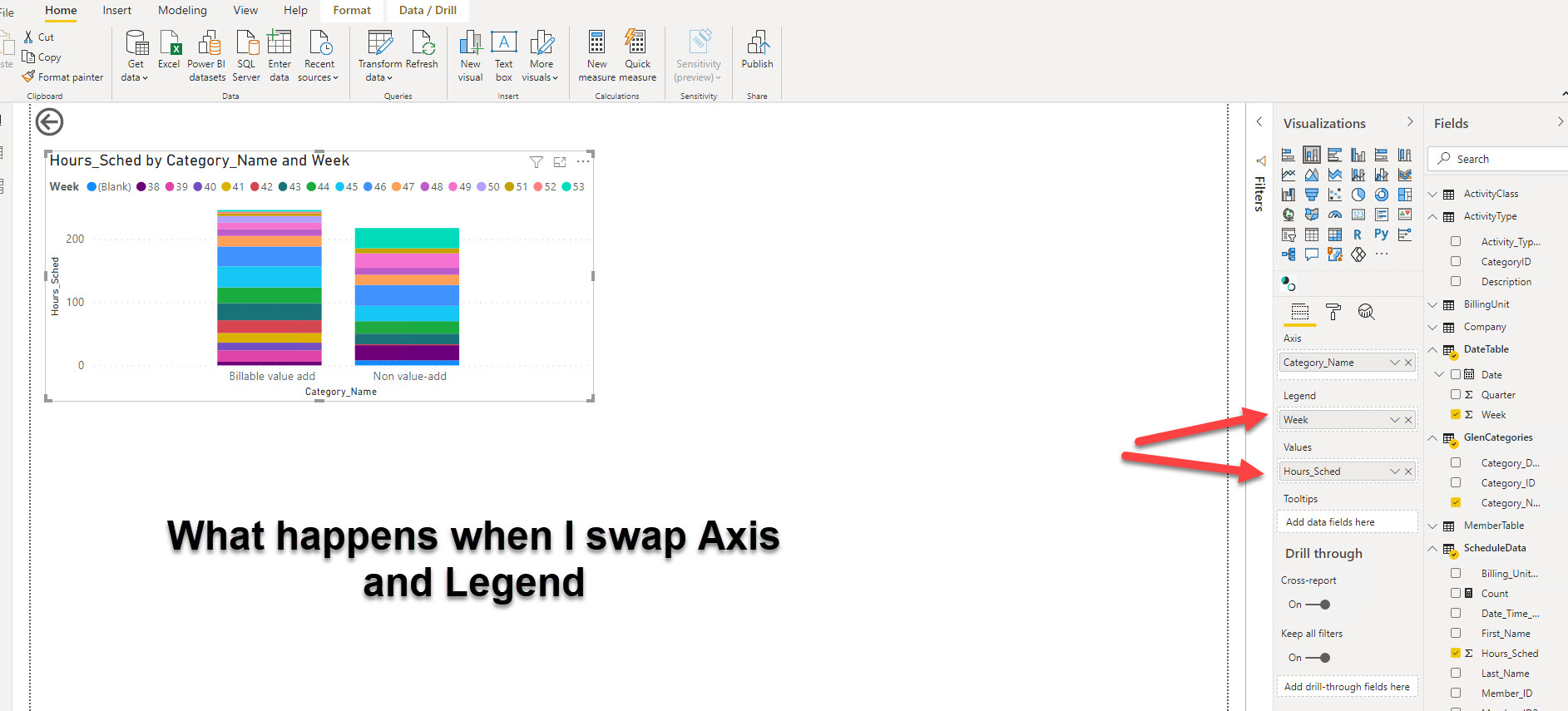The image size is (1568, 711).
Task: Click Format painter in Clipboard group
Action: [63, 77]
